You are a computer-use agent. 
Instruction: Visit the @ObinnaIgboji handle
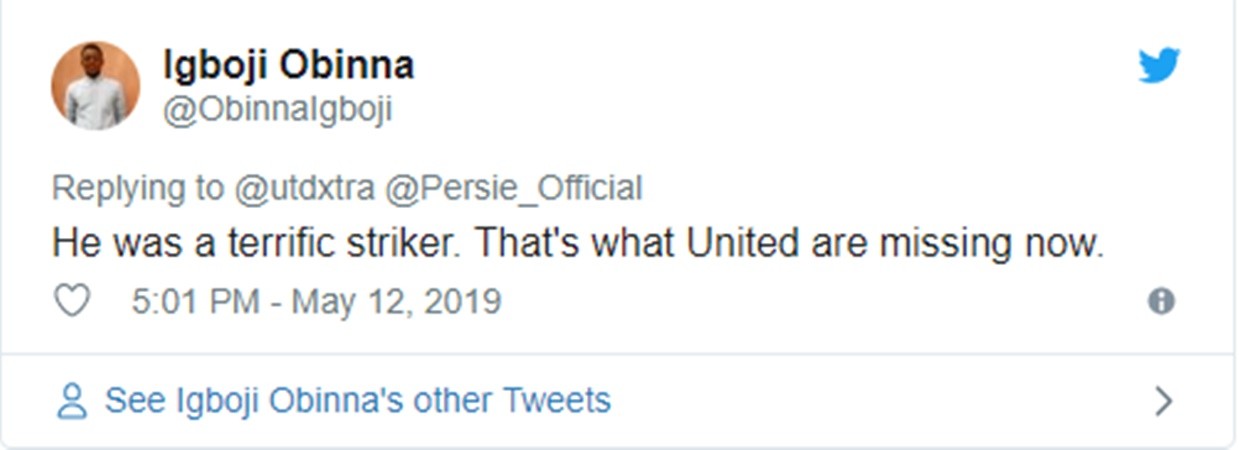pos(277,109)
